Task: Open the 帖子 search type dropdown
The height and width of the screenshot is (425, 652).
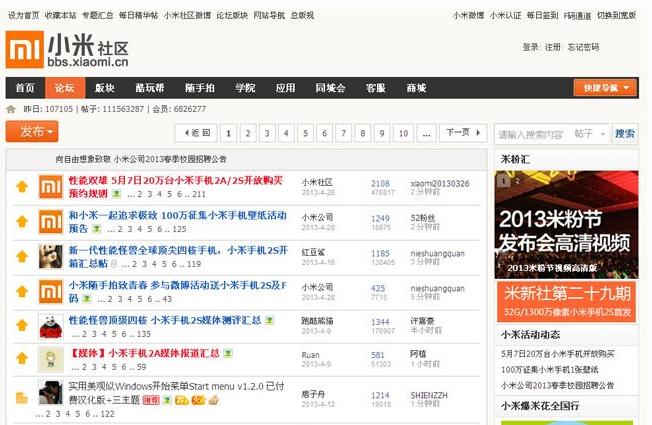Action: click(590, 133)
